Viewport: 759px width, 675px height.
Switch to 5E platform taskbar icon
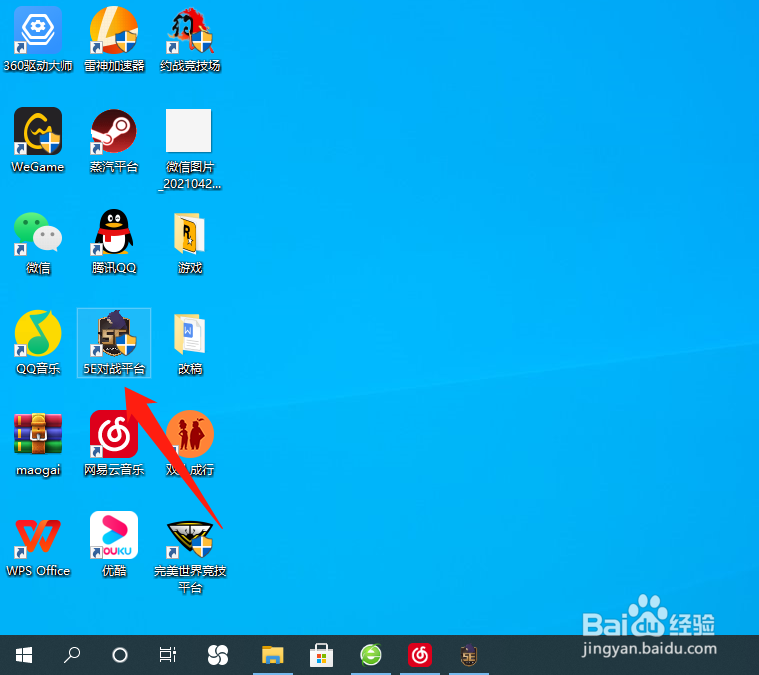(x=469, y=655)
